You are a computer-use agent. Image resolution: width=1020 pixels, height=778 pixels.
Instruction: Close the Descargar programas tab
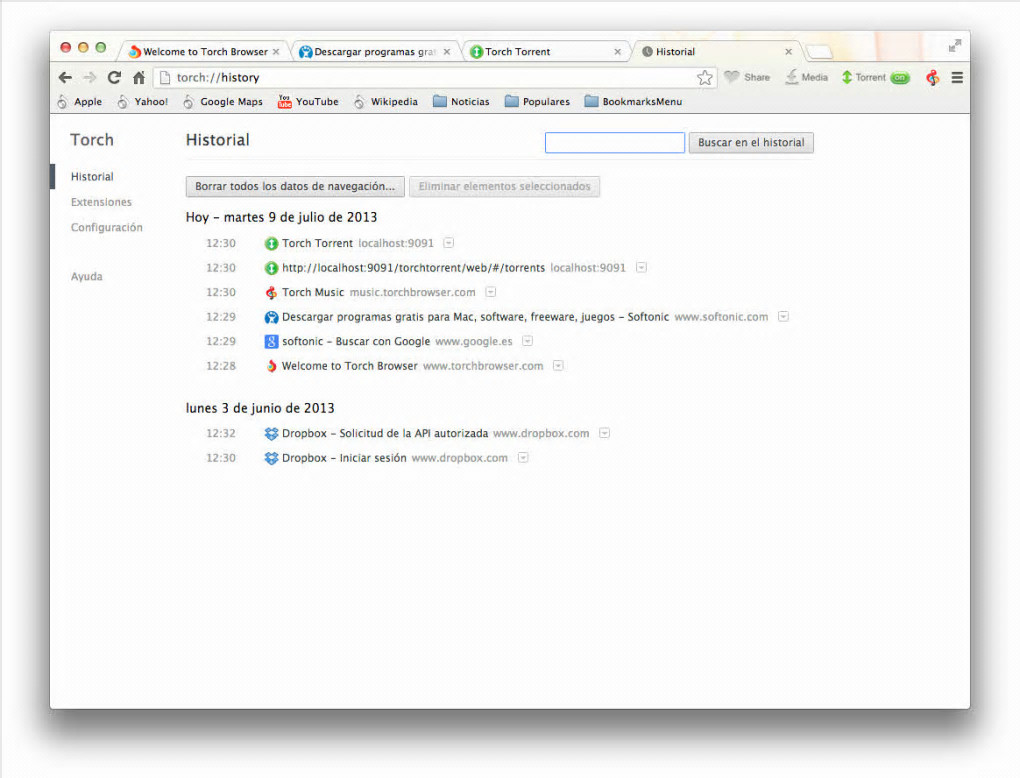pos(447,51)
